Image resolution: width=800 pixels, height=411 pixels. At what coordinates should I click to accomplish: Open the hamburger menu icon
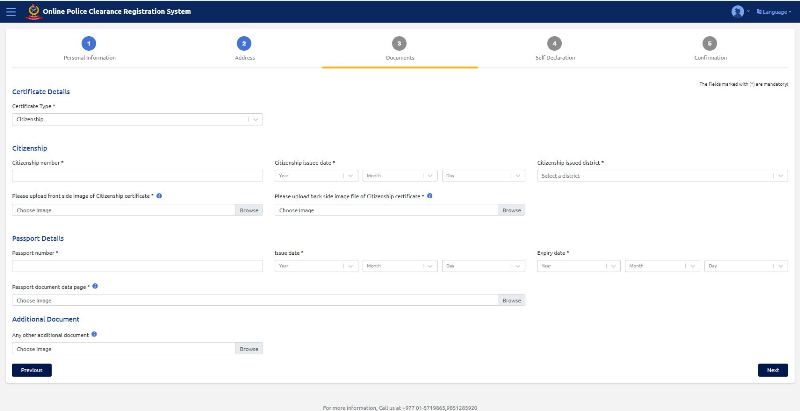(x=11, y=11)
